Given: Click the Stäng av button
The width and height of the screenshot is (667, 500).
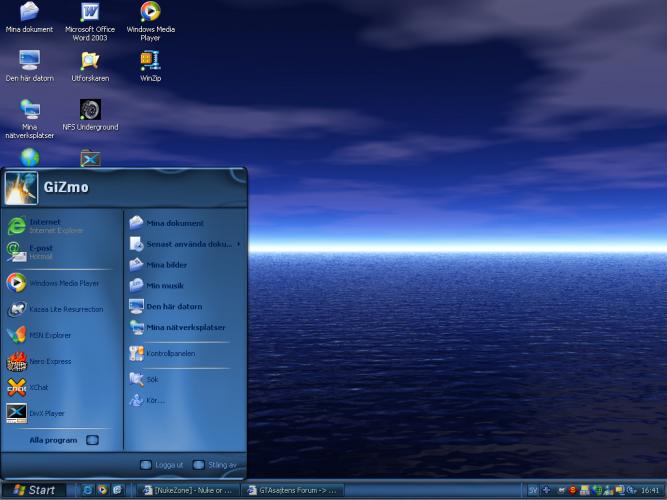Looking at the screenshot, I should pos(215,465).
